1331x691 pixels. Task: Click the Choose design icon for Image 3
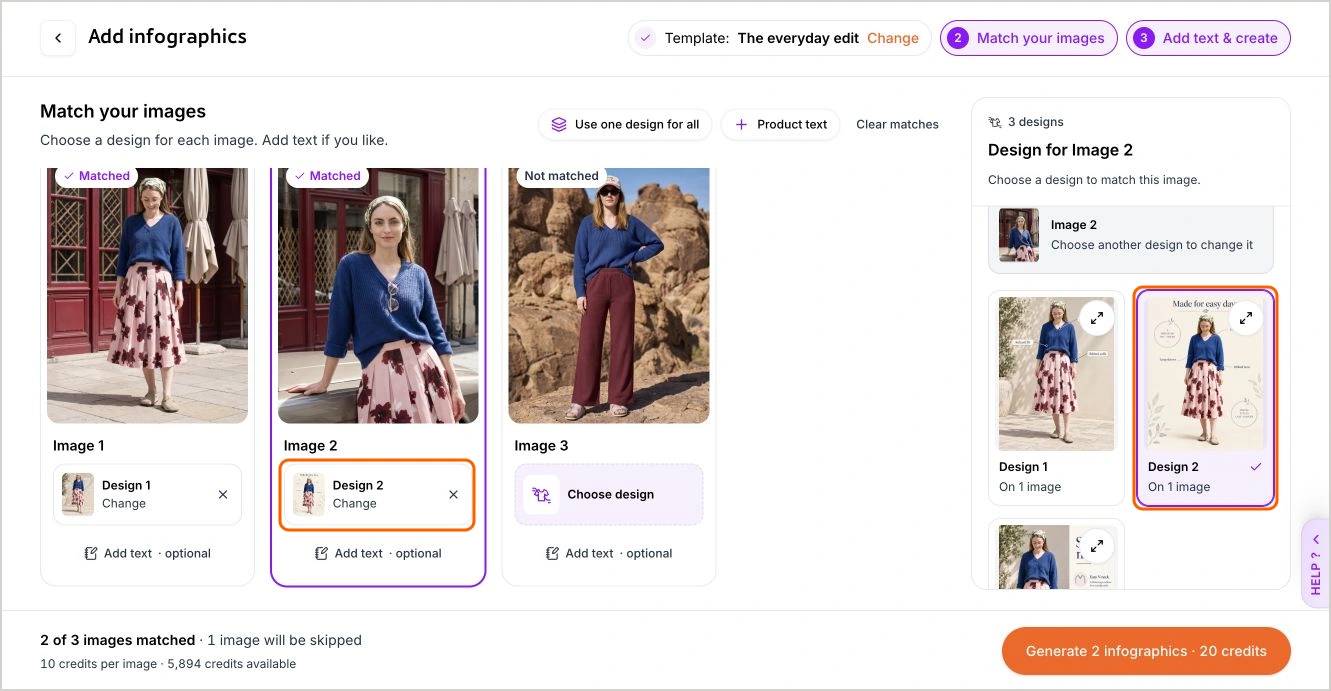click(541, 494)
